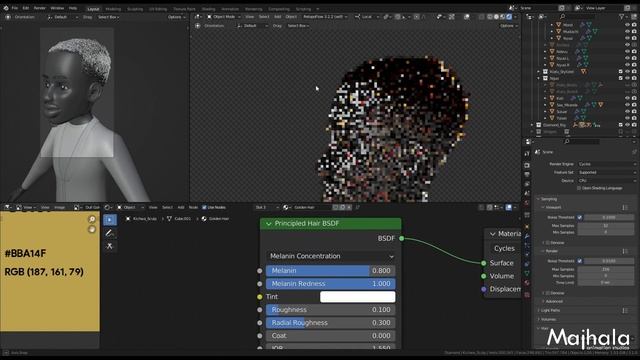The width and height of the screenshot is (640, 360).
Task: Switch to the Shading workspace tab
Action: click(x=208, y=9)
